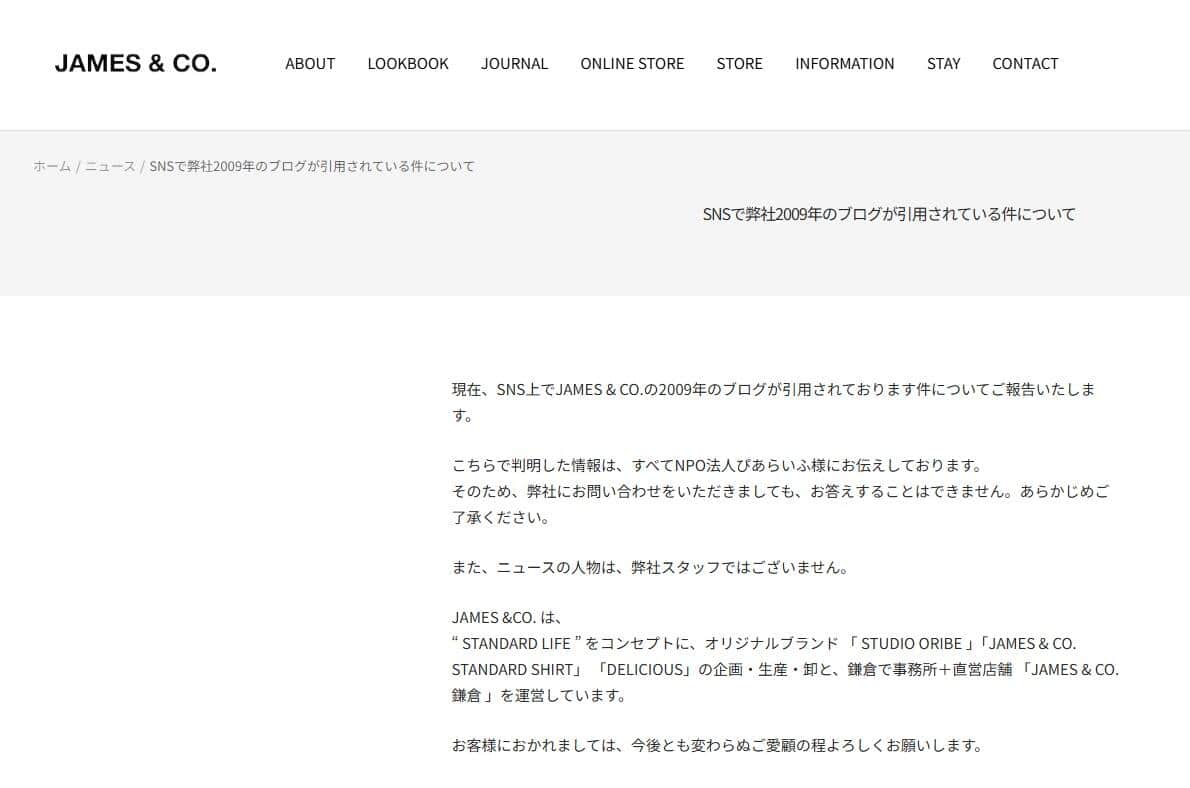The width and height of the screenshot is (1190, 788).
Task: Click the closing thank-you sentence
Action: point(717,744)
